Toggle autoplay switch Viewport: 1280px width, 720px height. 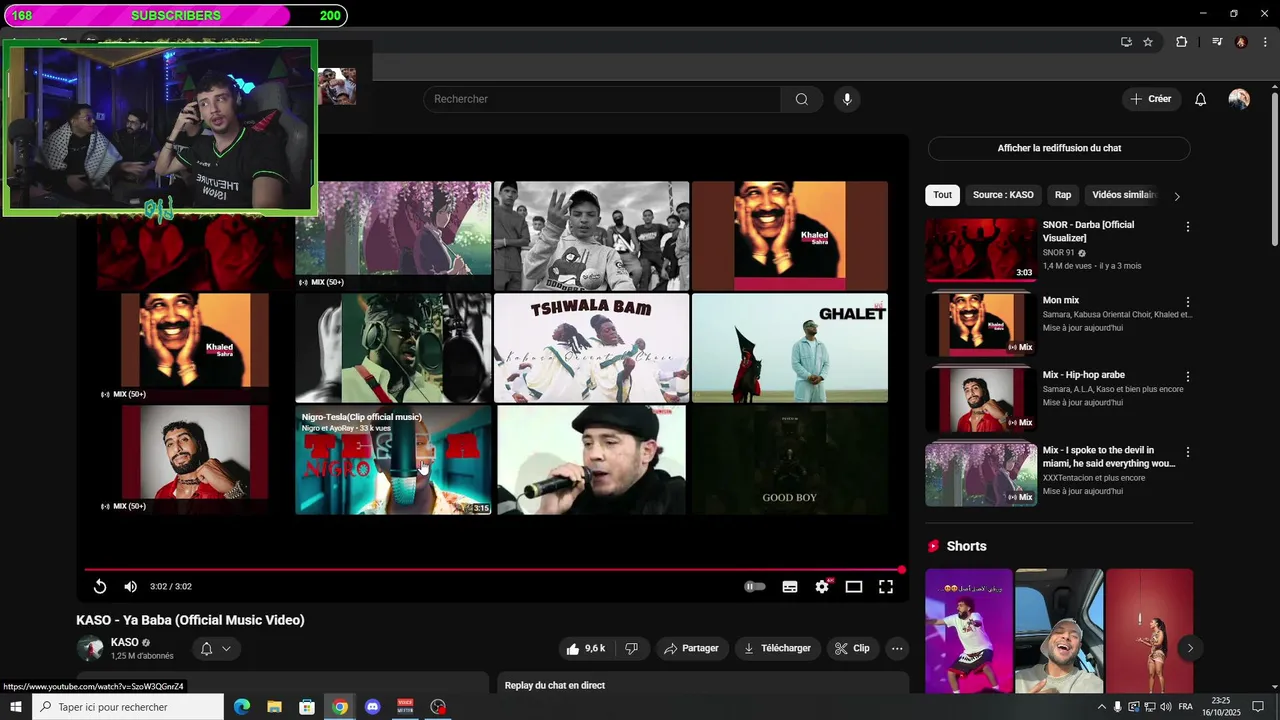[755, 587]
